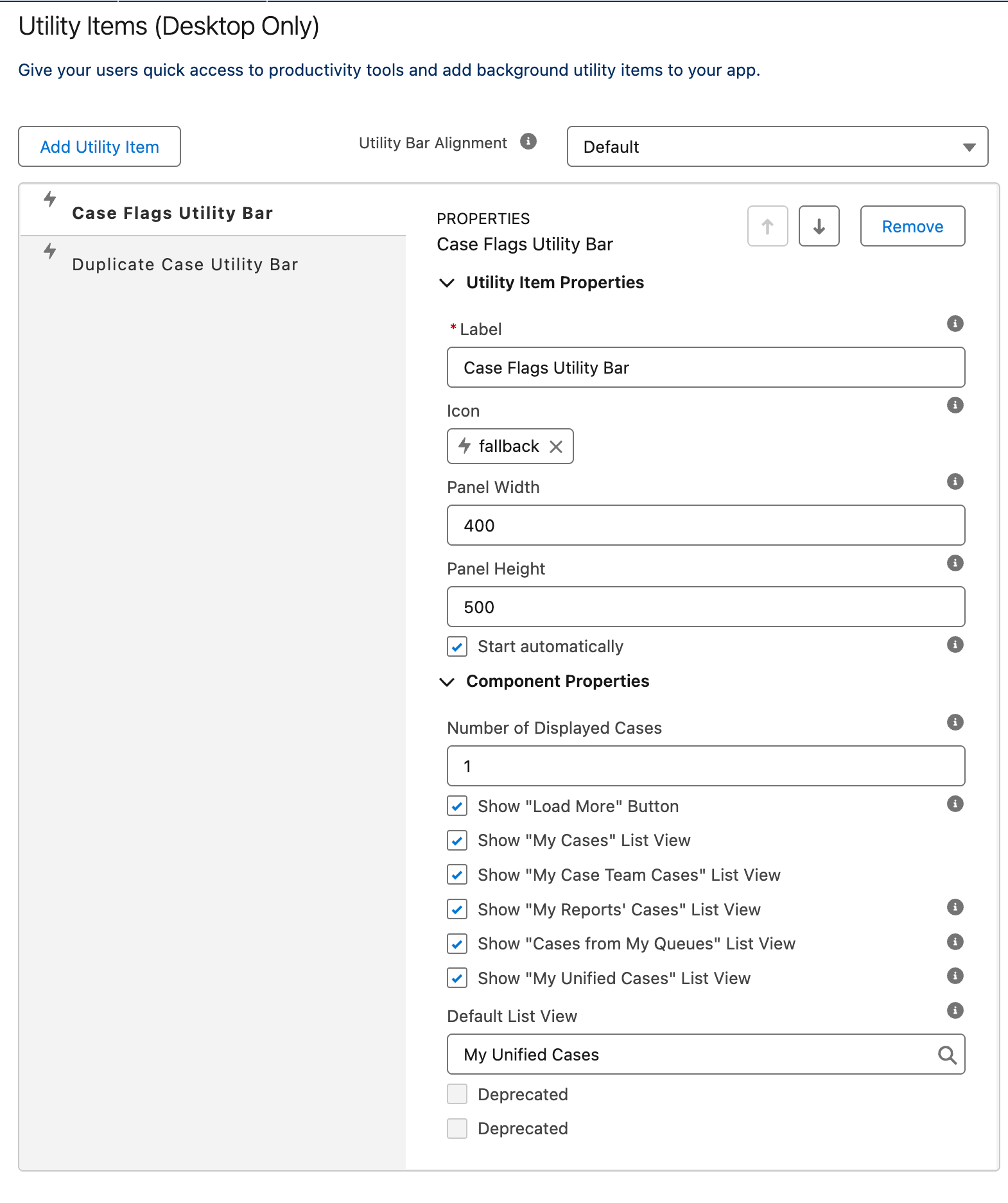Image resolution: width=1008 pixels, height=1203 pixels.
Task: Click info icon next to Utility Bar Alignment
Action: coord(528,141)
